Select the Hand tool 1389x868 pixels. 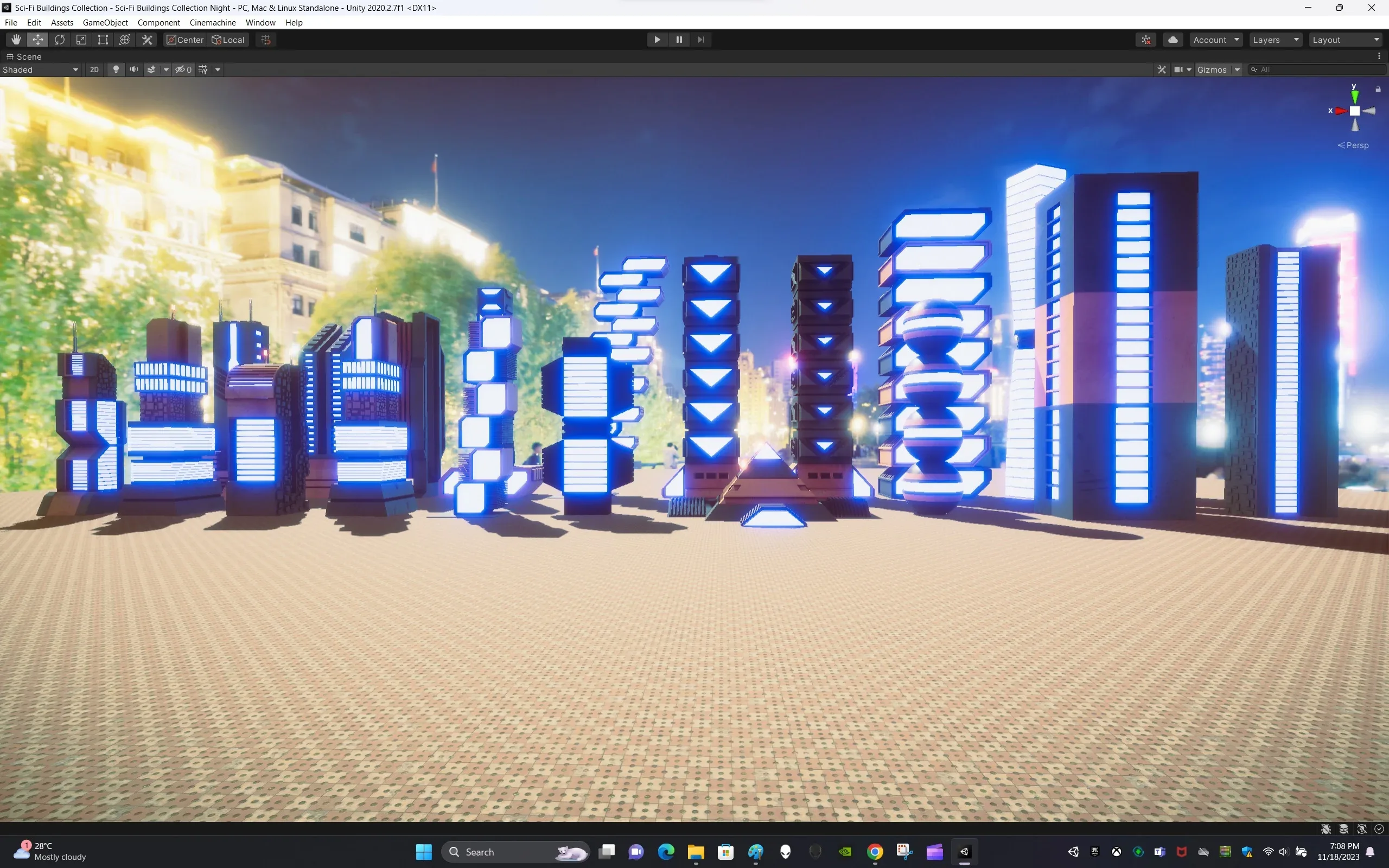[16, 40]
